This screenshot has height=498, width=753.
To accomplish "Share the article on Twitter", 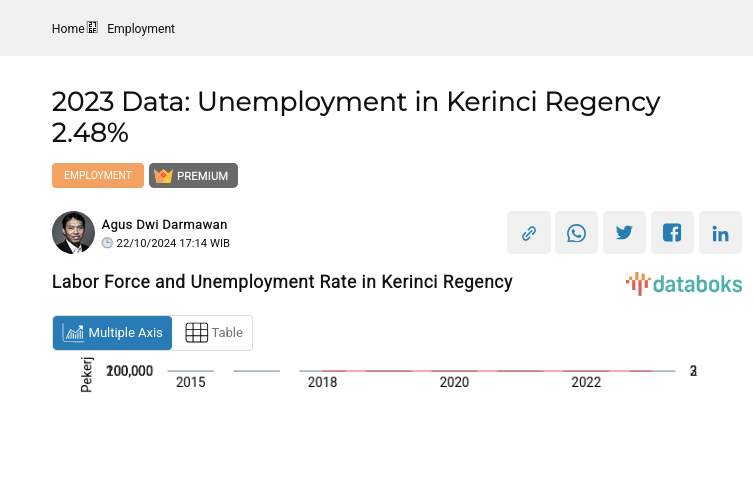I will 624,233.
